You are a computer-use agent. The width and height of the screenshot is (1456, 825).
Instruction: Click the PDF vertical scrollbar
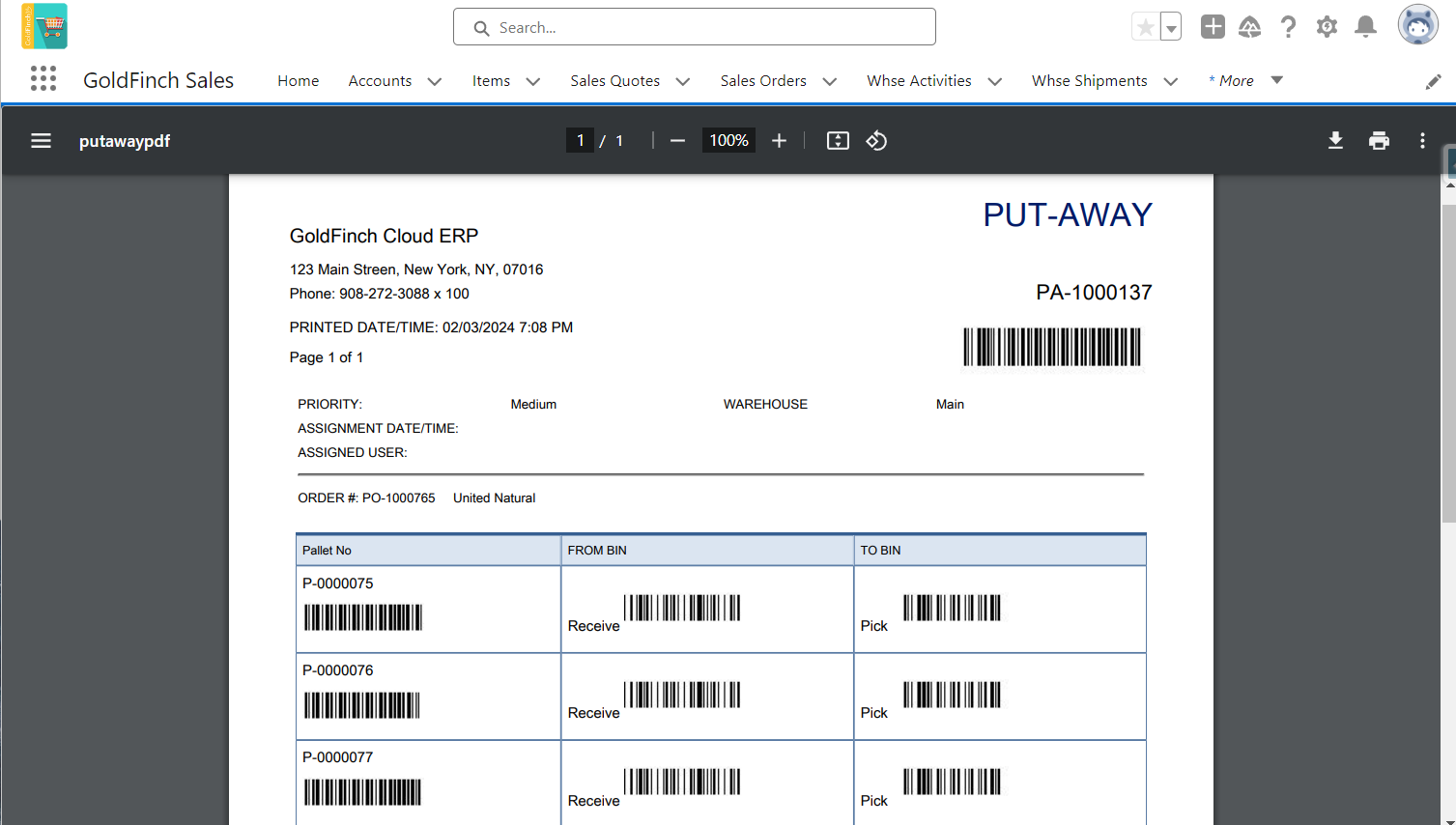pyautogui.click(x=1448, y=363)
